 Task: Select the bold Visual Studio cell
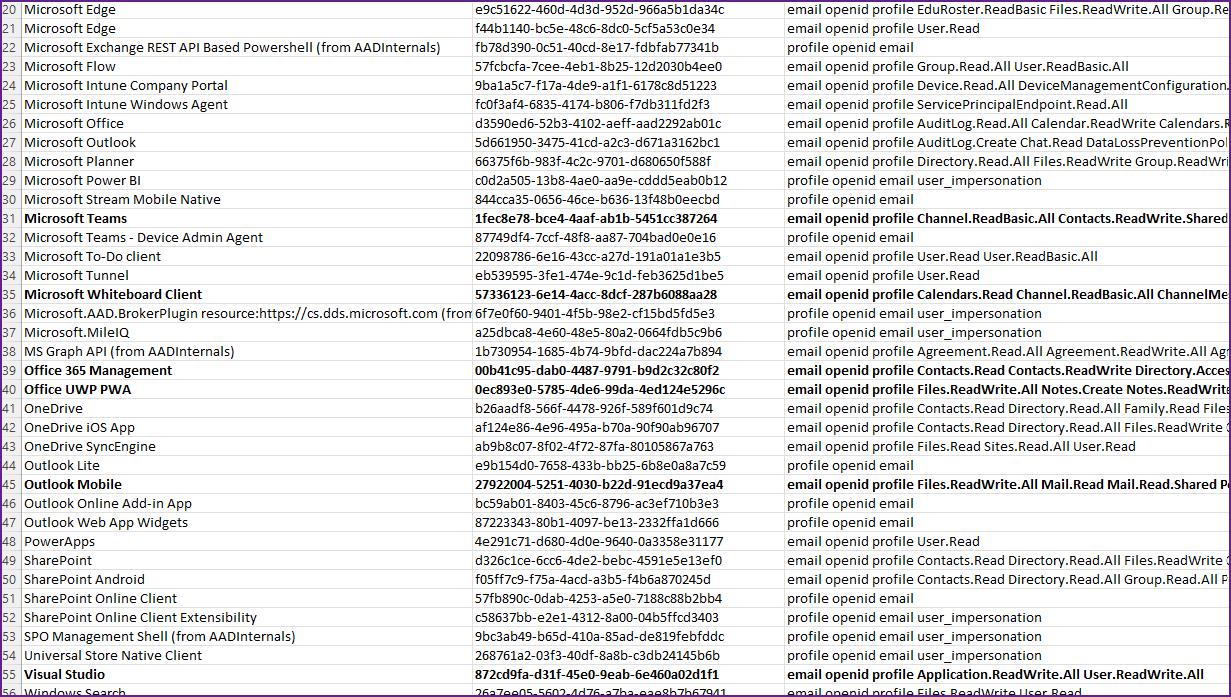coord(247,675)
